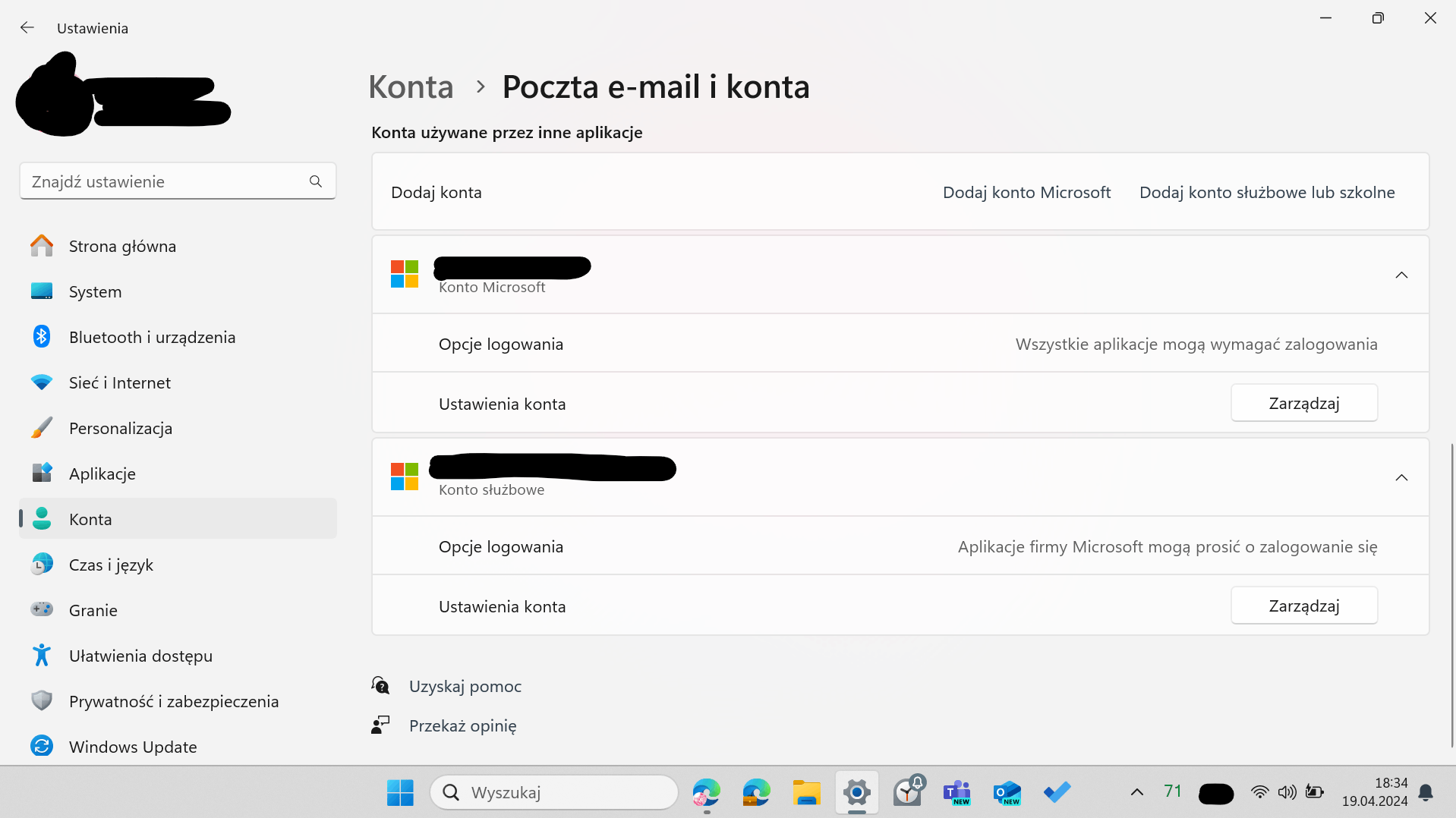Collapse the Konto Microsoft section

click(x=1401, y=275)
